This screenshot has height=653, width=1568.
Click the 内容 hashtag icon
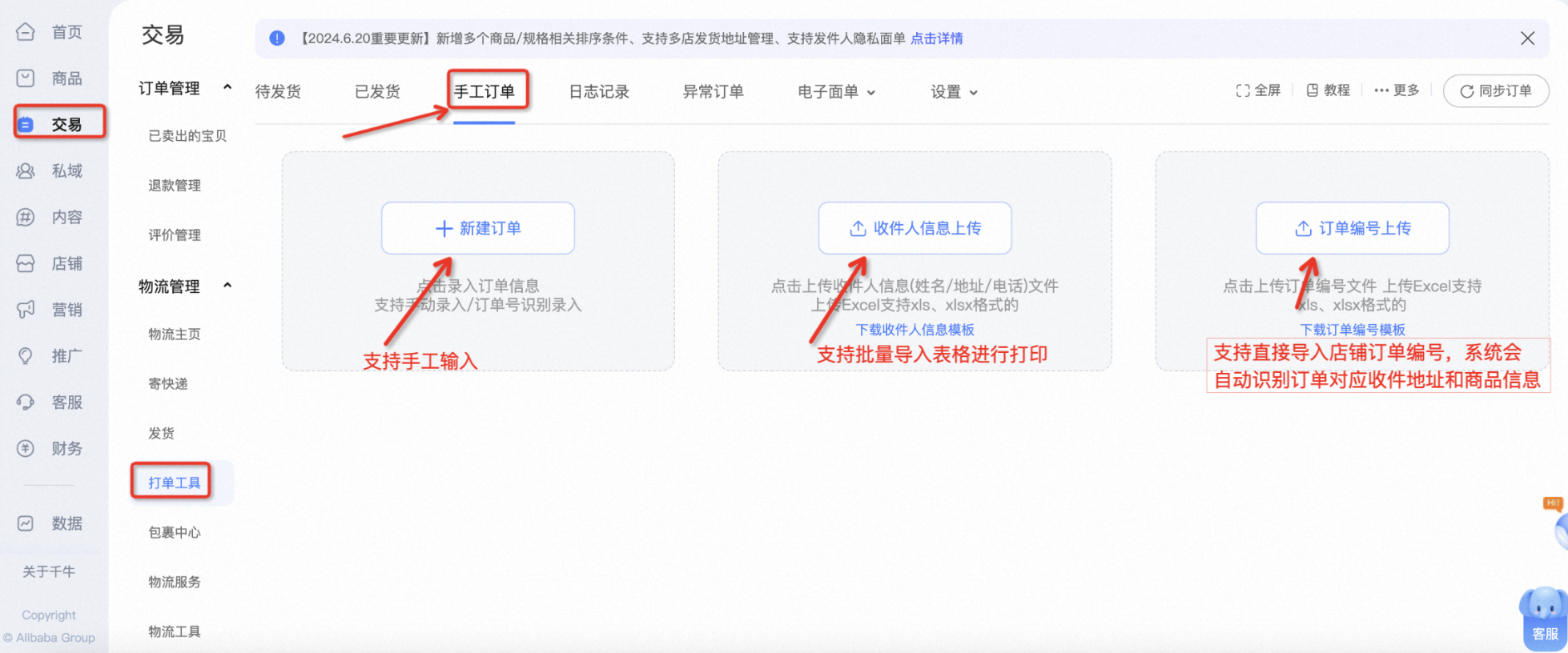pyautogui.click(x=26, y=217)
